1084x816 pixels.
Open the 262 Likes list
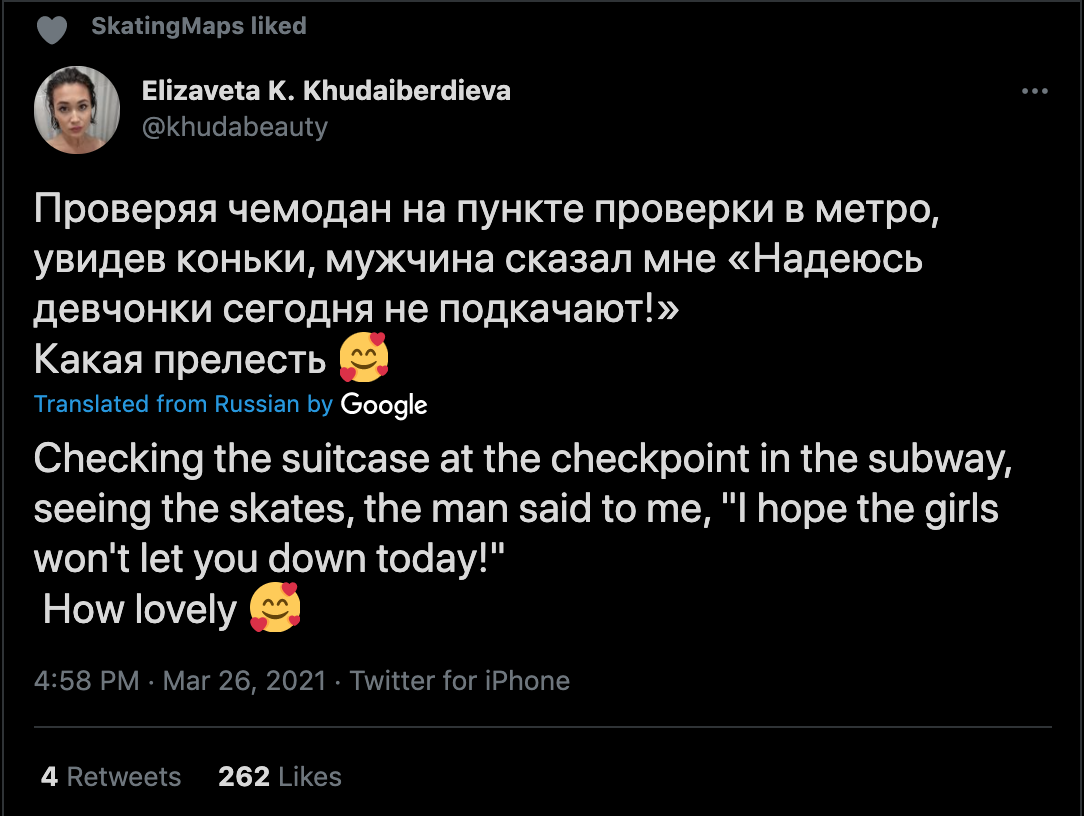(280, 776)
